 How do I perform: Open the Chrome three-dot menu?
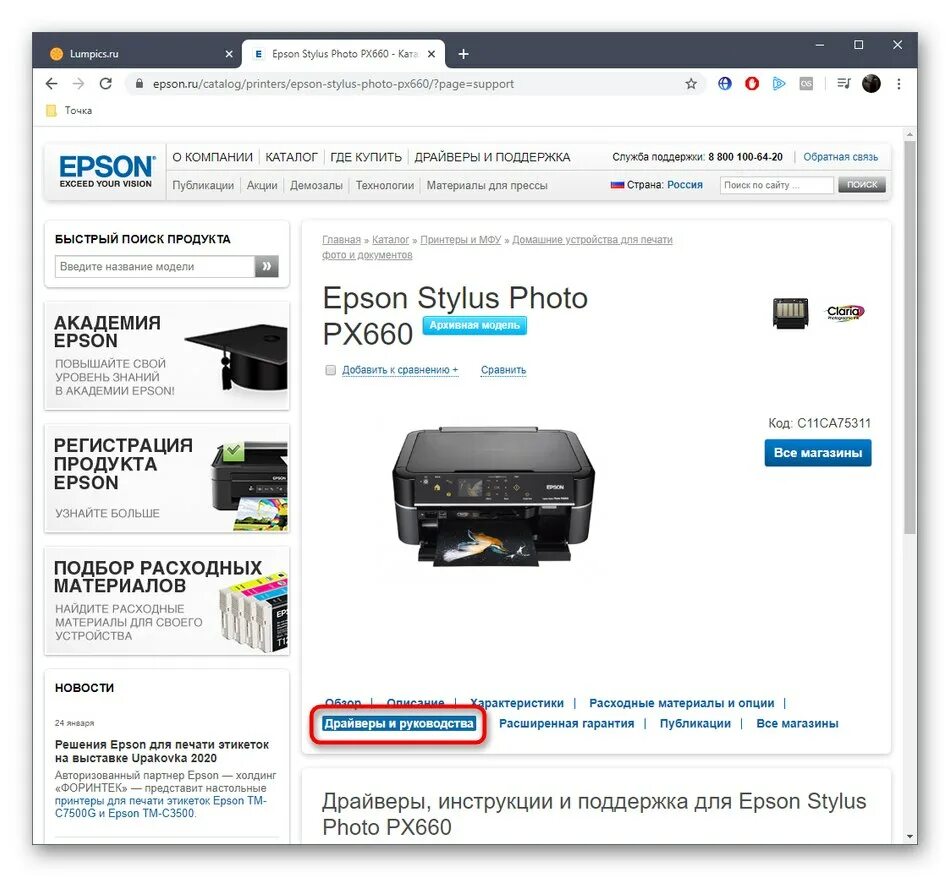coord(899,84)
